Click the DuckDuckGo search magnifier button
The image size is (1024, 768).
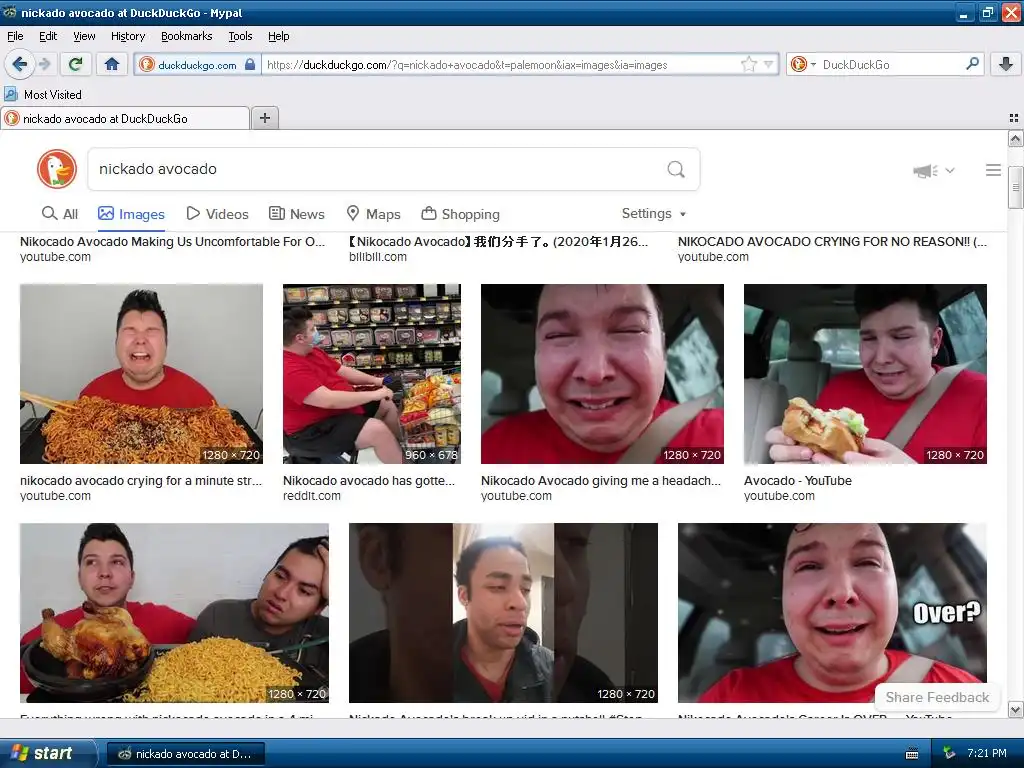(x=676, y=169)
